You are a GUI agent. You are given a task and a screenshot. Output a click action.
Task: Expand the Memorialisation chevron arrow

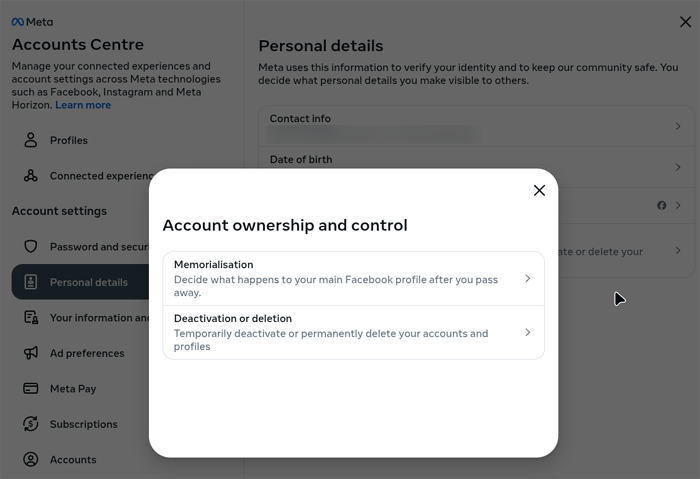pyautogui.click(x=528, y=279)
